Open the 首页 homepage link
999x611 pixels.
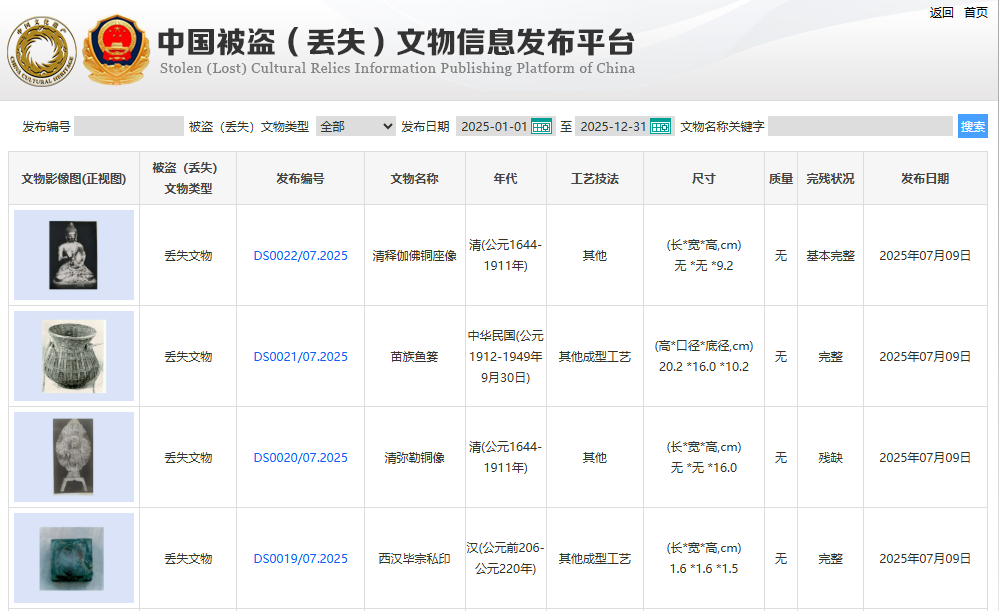(977, 13)
